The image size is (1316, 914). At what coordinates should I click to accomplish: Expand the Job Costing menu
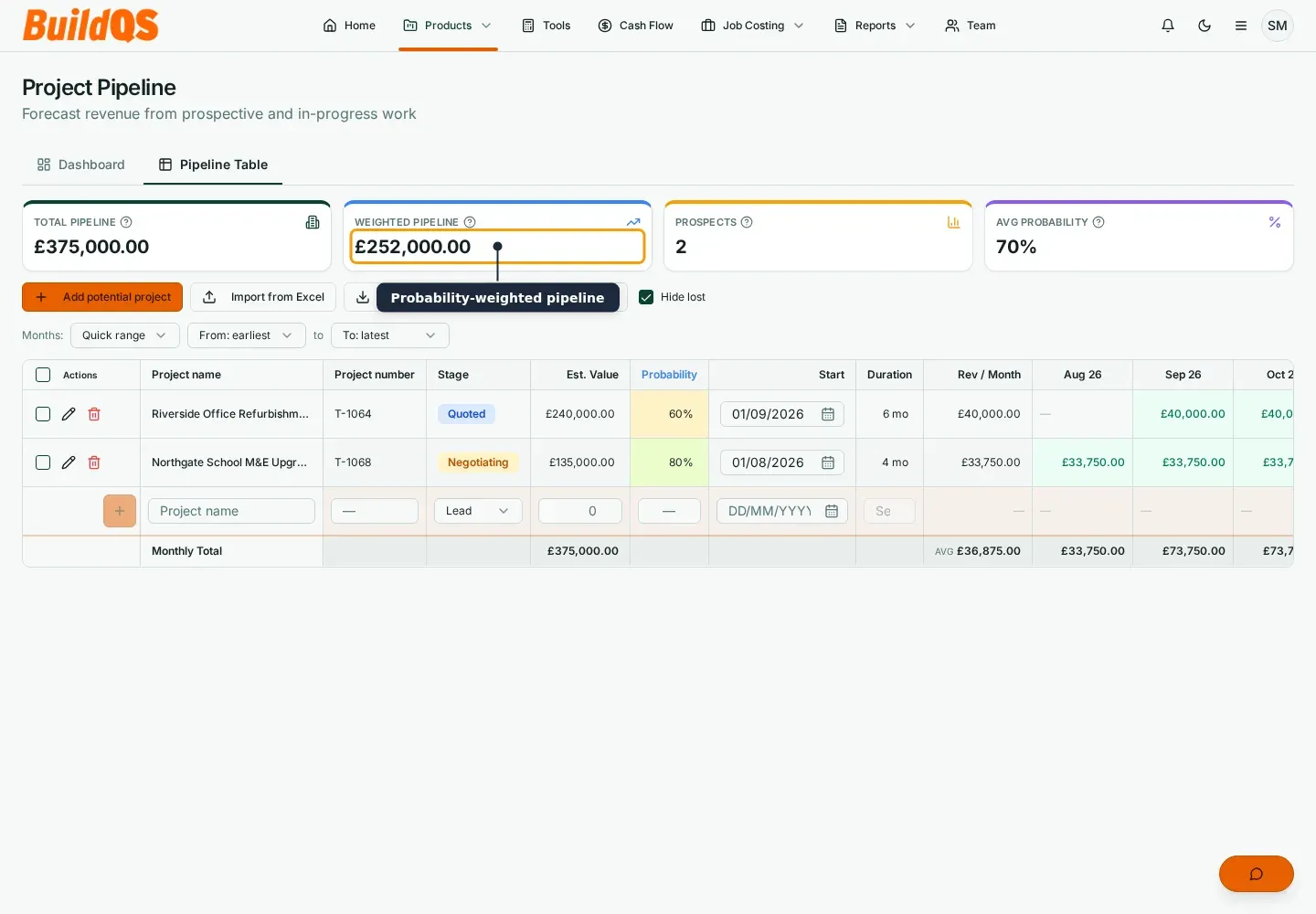[753, 26]
